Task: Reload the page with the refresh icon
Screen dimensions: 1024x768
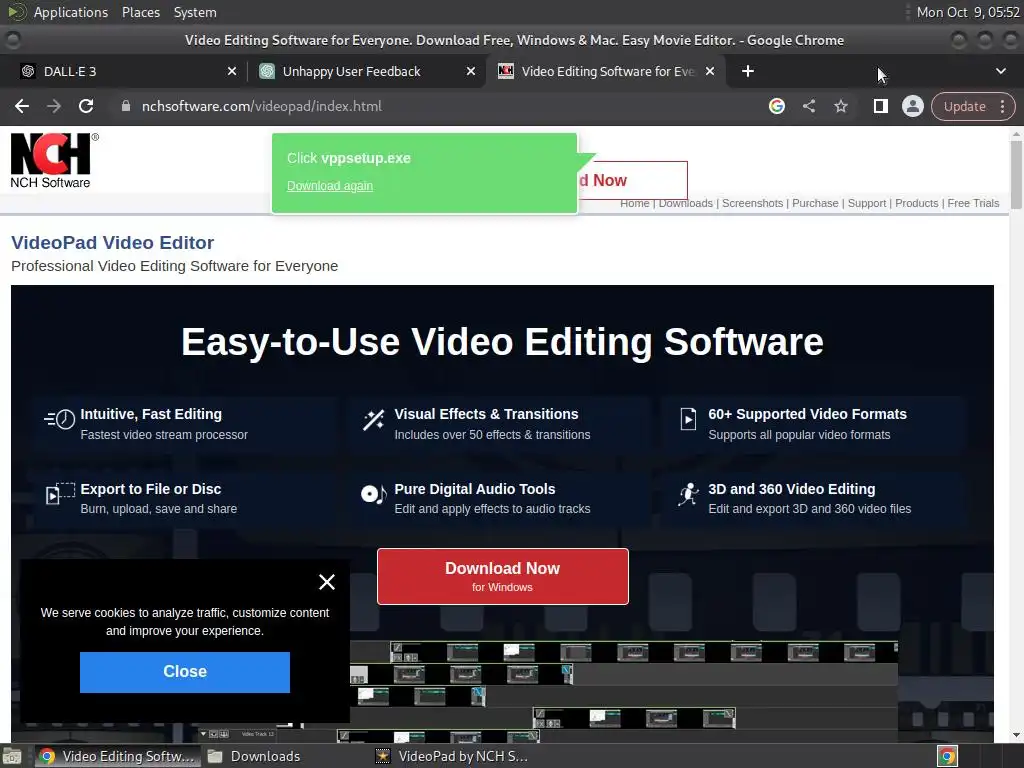Action: (x=86, y=106)
